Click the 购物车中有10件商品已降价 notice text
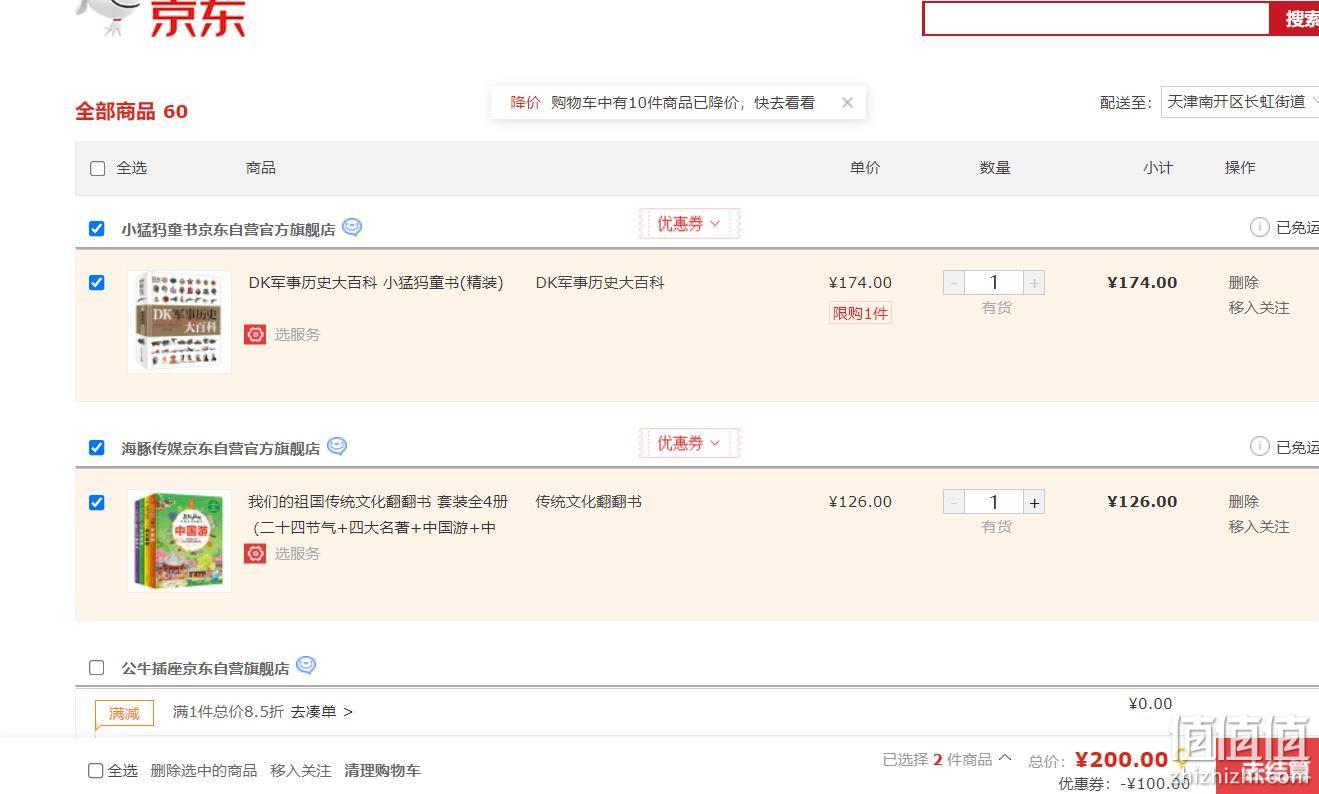This screenshot has height=794, width=1319. pyautogui.click(x=683, y=102)
